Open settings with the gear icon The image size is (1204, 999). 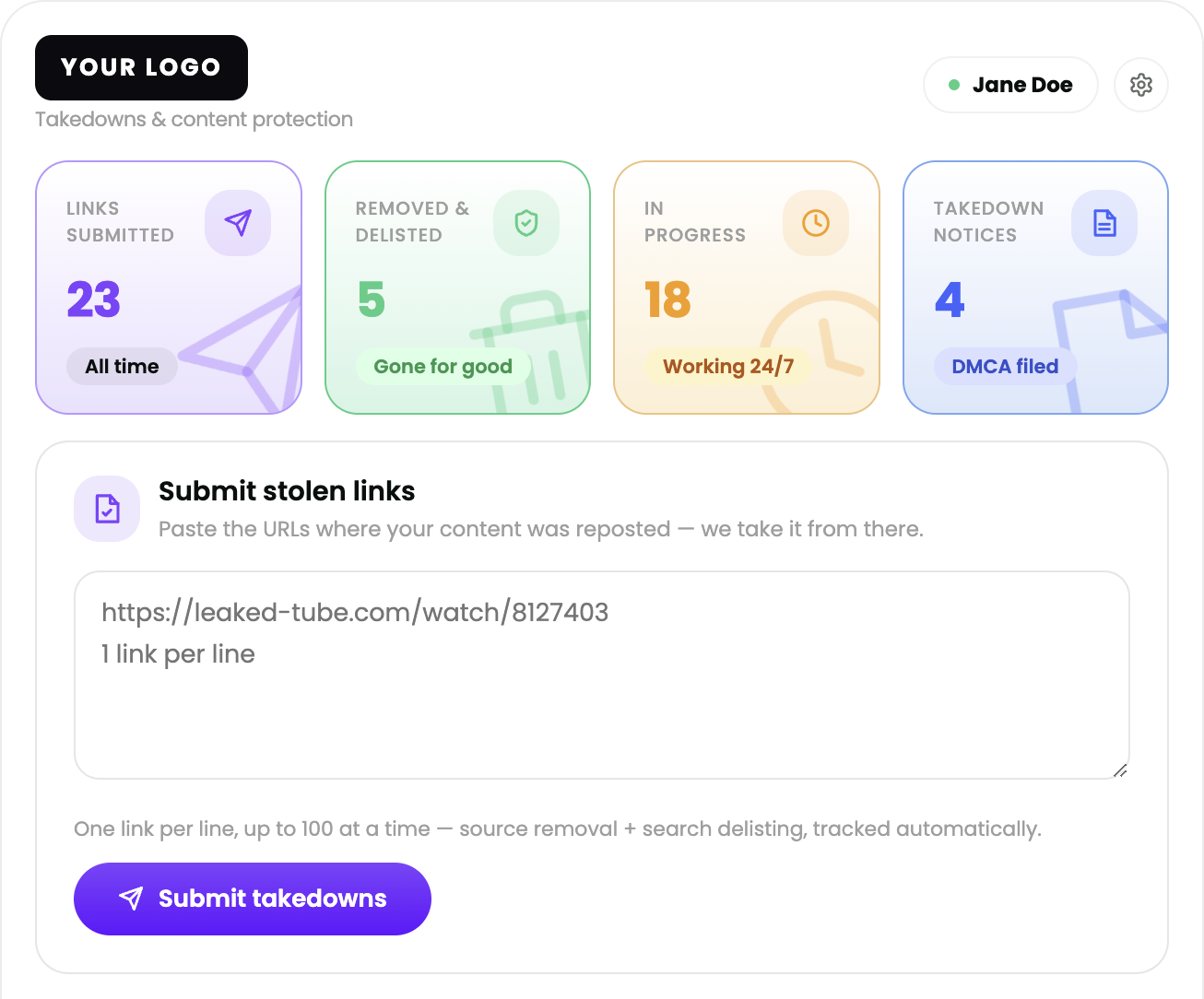(1141, 85)
